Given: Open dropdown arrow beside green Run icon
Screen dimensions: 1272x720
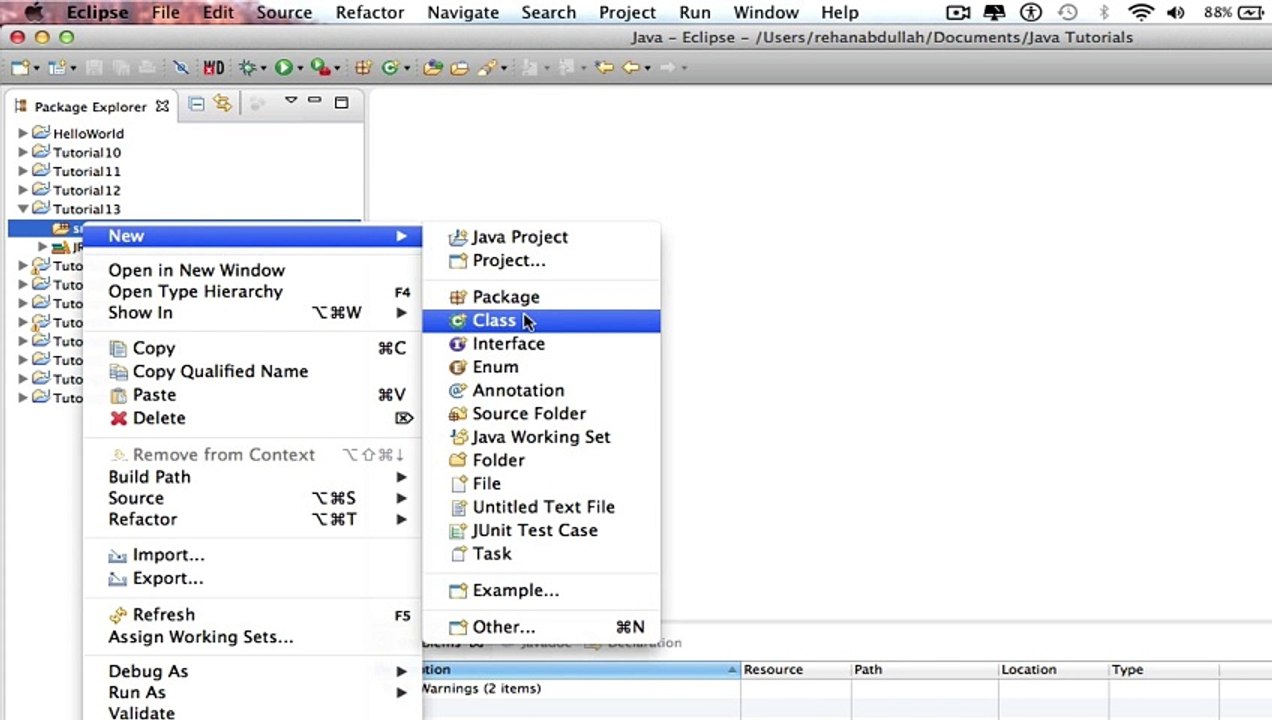Looking at the screenshot, I should [x=300, y=68].
